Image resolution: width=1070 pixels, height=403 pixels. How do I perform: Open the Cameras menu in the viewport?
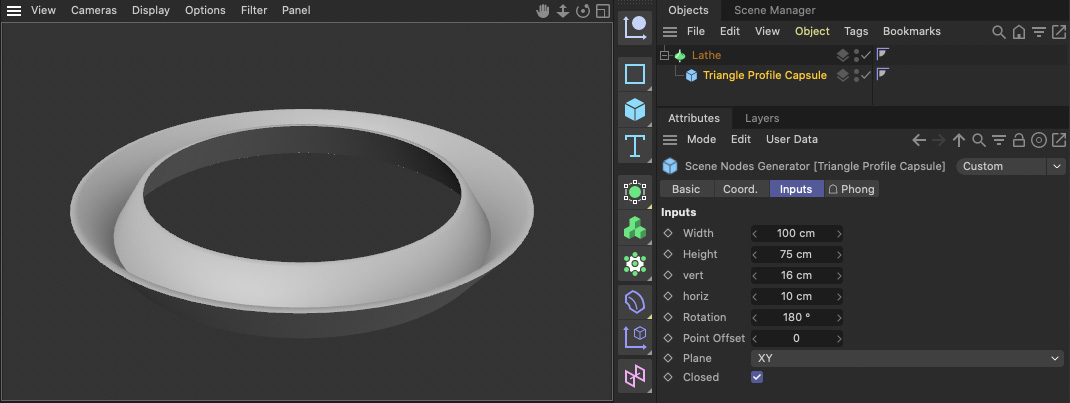coord(94,10)
